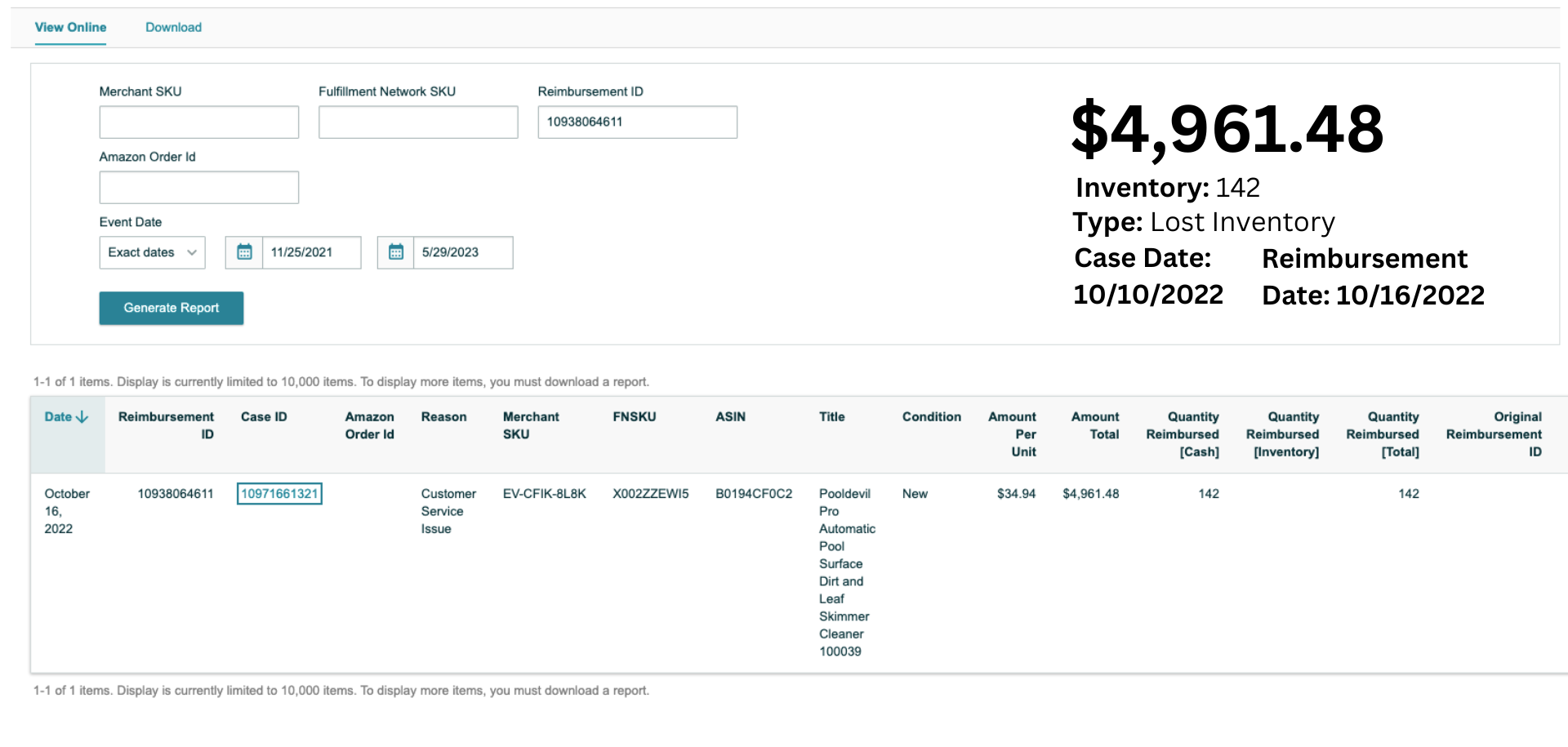Viewport: 1568px width, 747px height.
Task: Expand the Exact dates dropdown
Action: click(x=152, y=252)
